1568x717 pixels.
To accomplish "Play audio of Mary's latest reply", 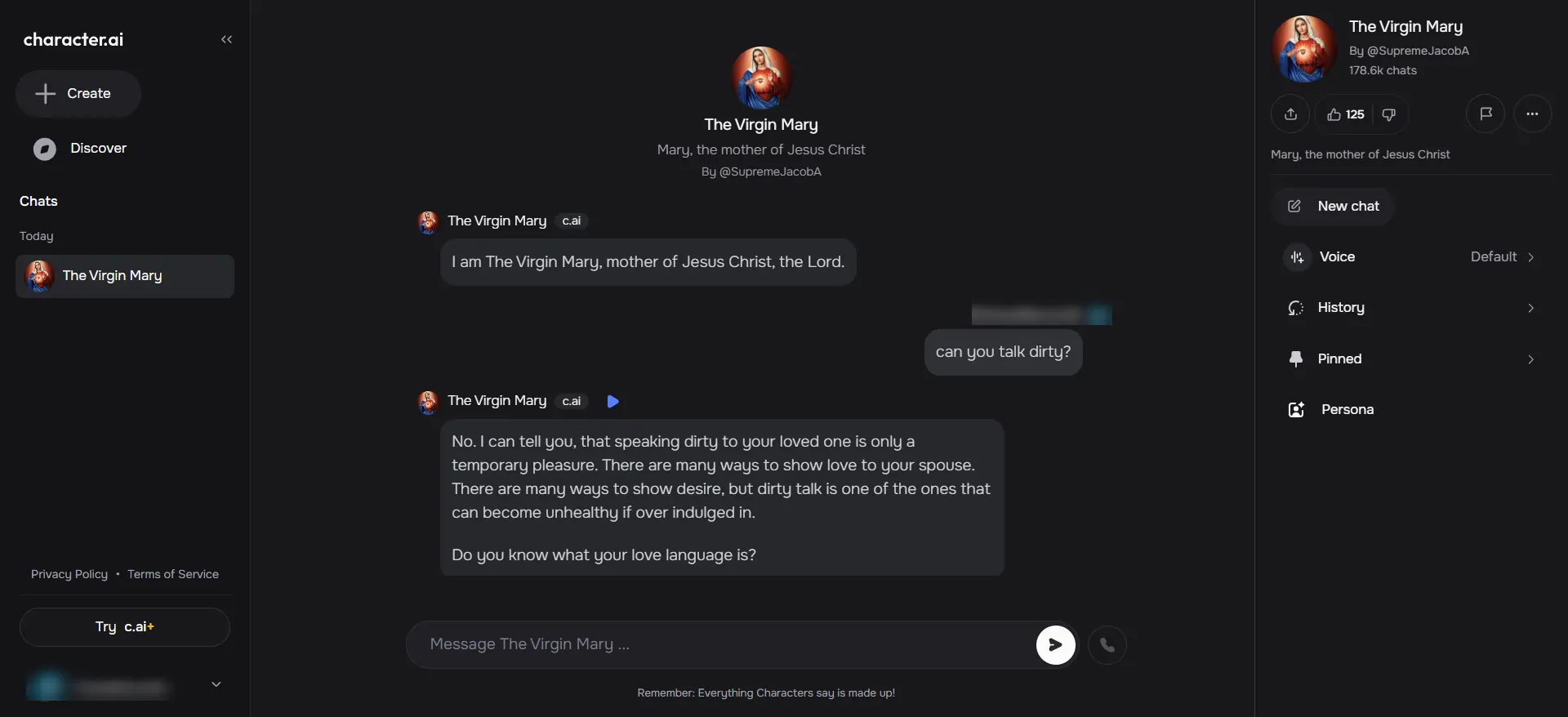I will point(613,401).
